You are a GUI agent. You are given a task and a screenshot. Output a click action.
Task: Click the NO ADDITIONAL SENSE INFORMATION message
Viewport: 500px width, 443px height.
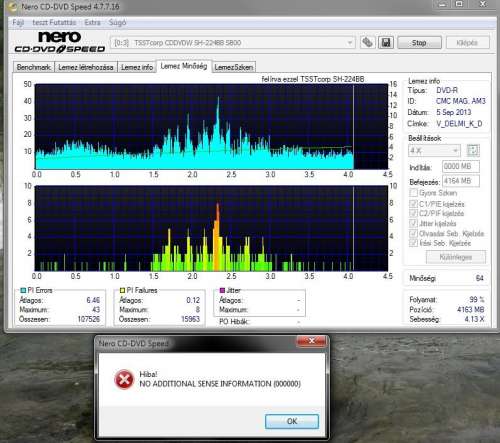point(220,384)
